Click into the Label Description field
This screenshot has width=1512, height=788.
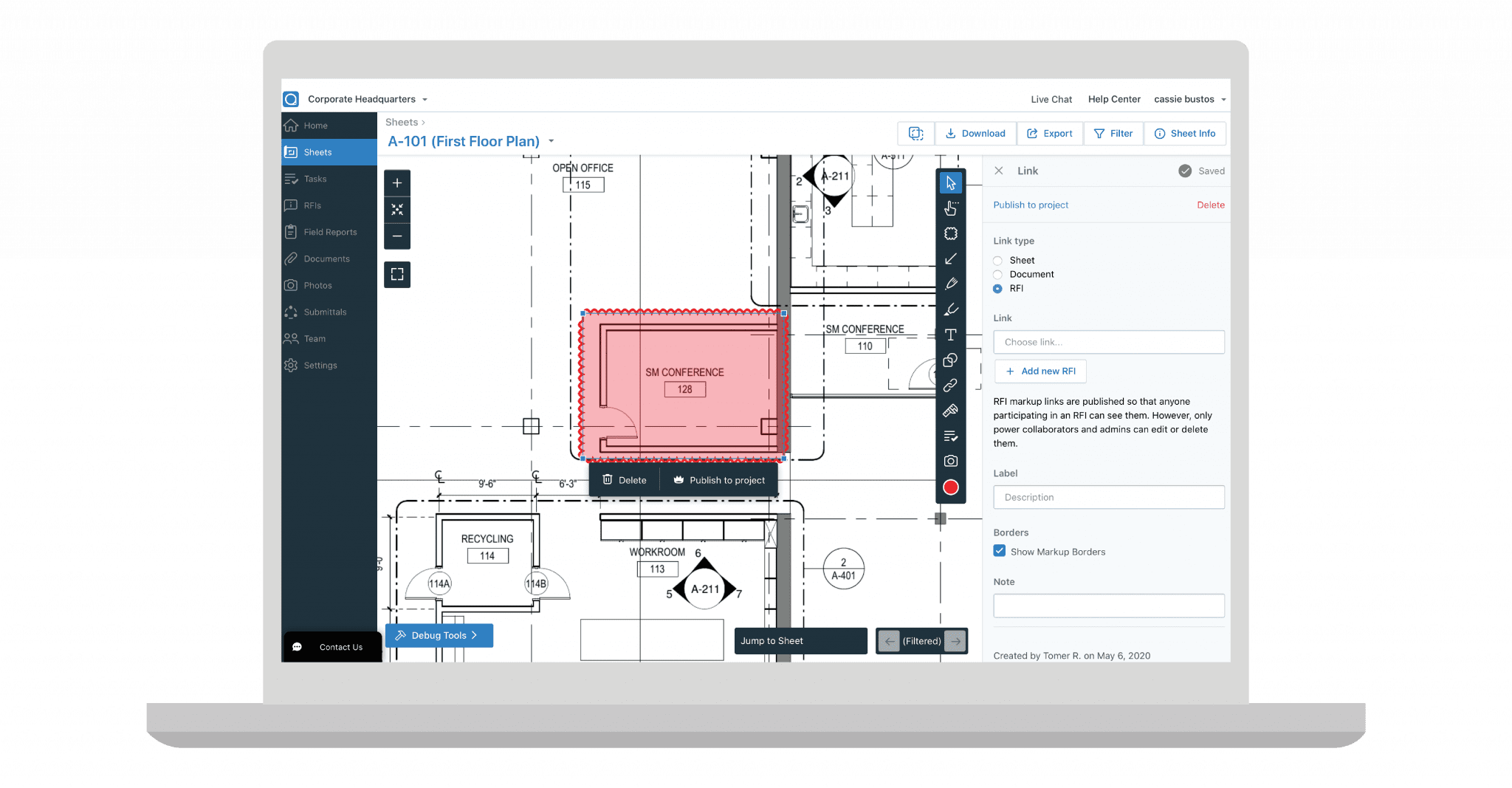(x=1109, y=497)
